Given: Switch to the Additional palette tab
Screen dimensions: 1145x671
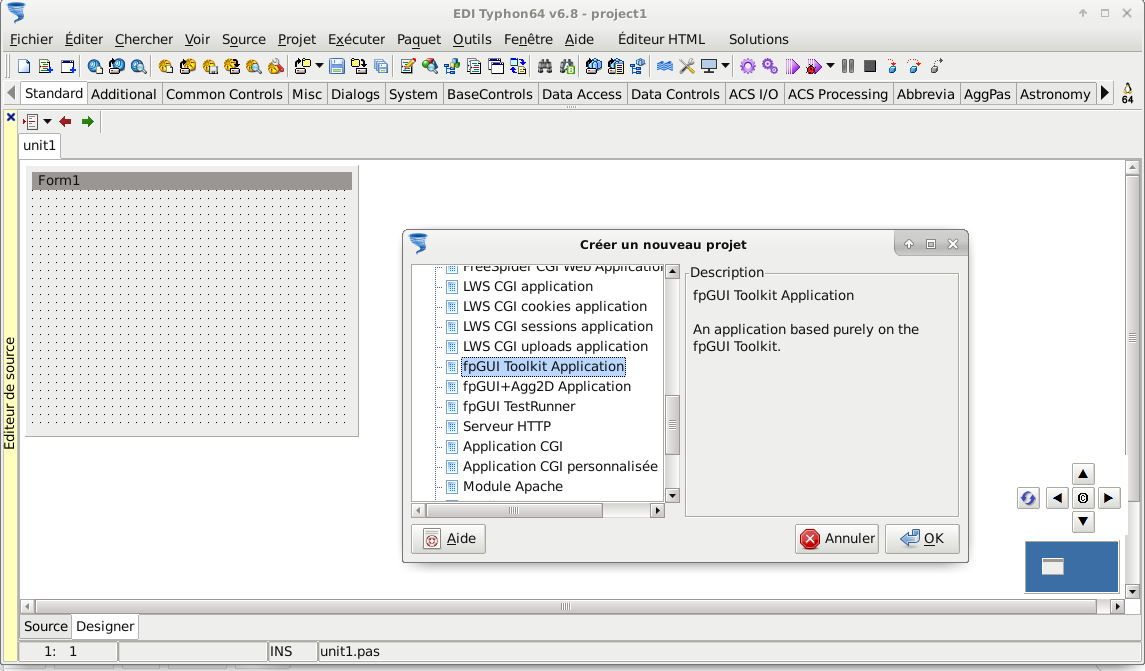Looking at the screenshot, I should 123,94.
